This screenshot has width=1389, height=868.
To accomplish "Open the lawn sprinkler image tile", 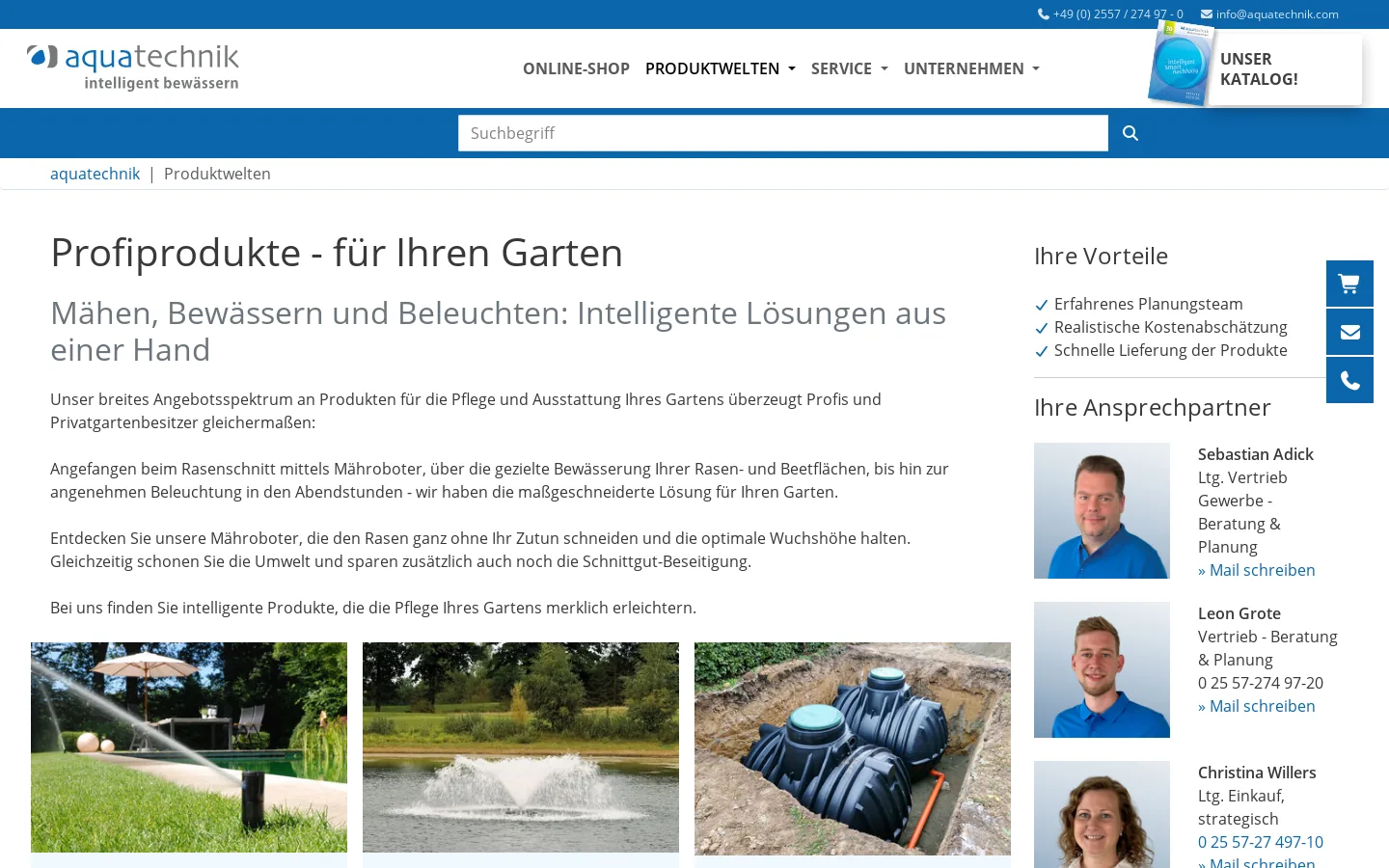I will click(x=189, y=747).
